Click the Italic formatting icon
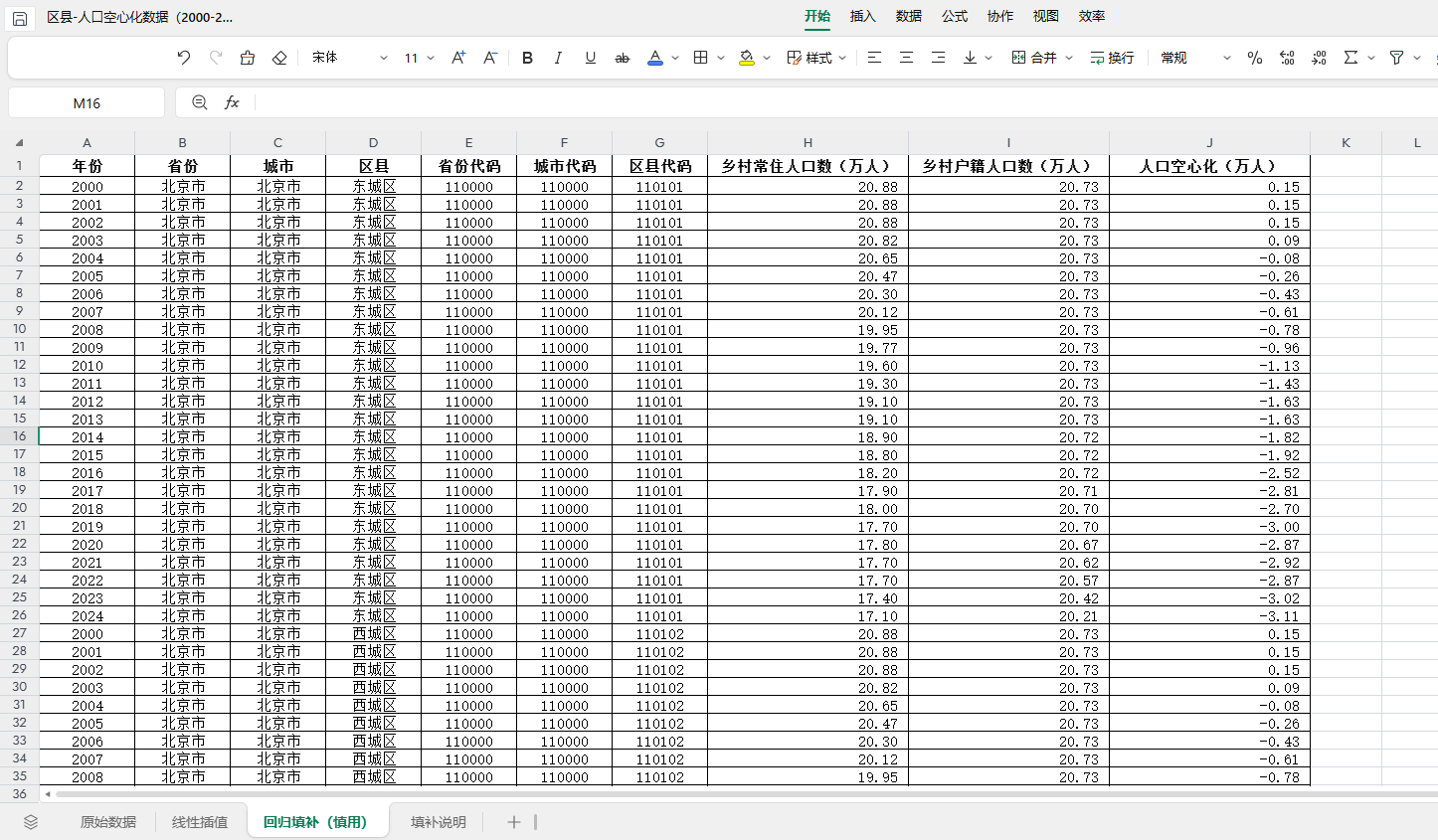This screenshot has width=1438, height=840. point(558,58)
